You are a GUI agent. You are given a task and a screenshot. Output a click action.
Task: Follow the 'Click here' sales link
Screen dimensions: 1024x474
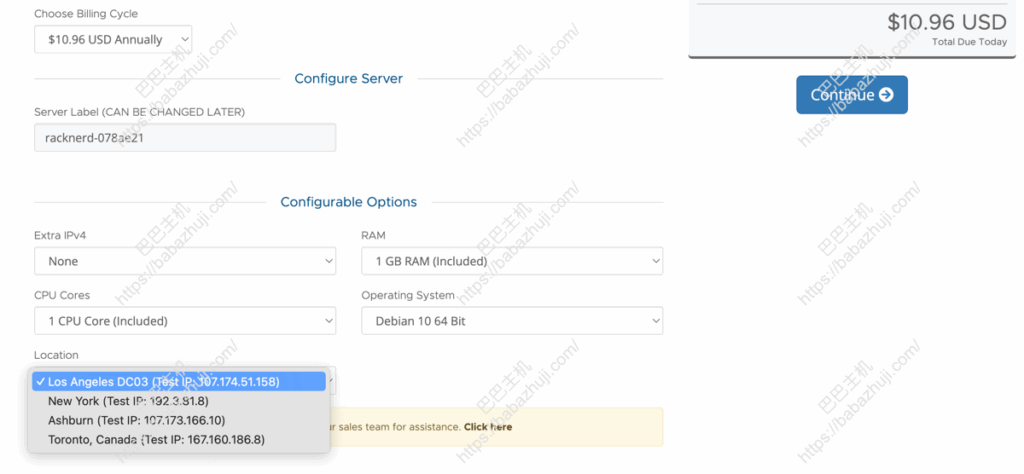(x=488, y=427)
